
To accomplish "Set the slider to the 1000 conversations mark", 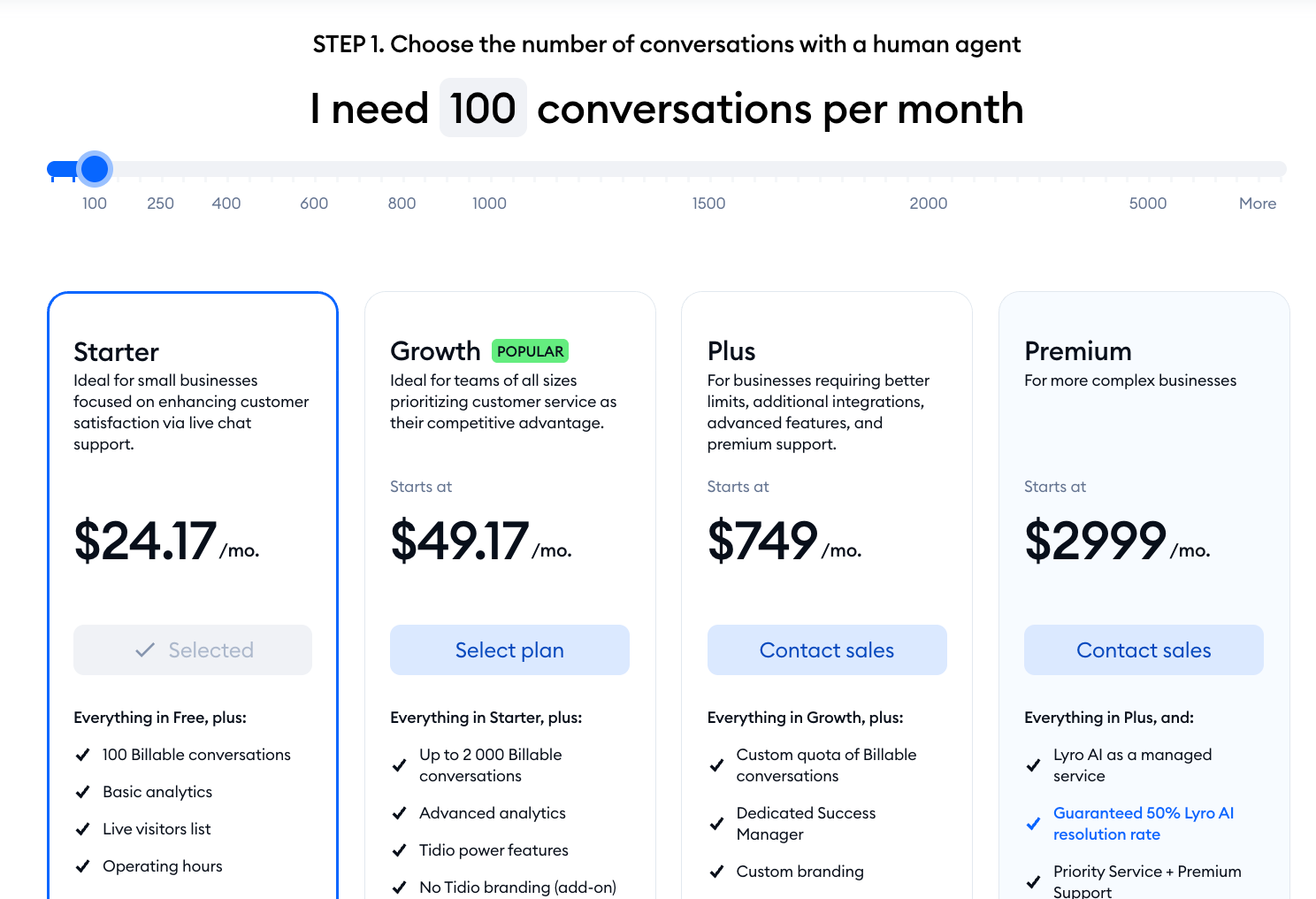I will (x=489, y=204).
